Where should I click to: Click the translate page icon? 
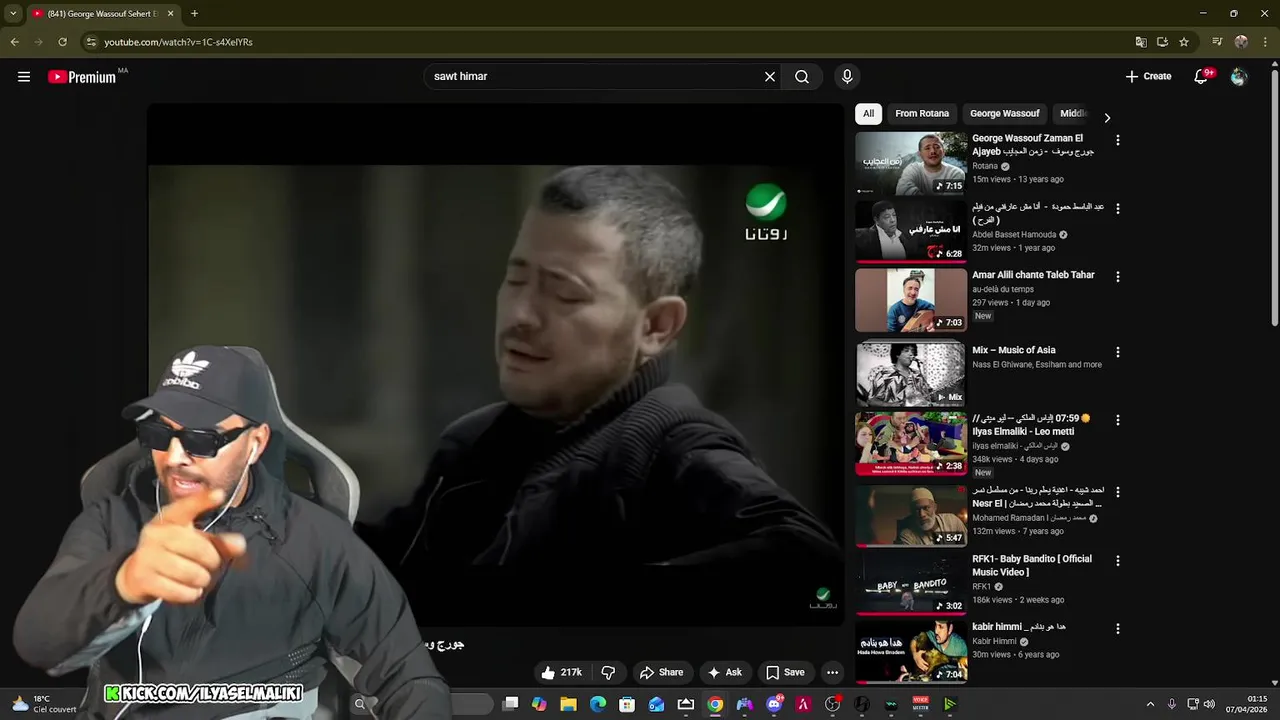(x=1141, y=42)
